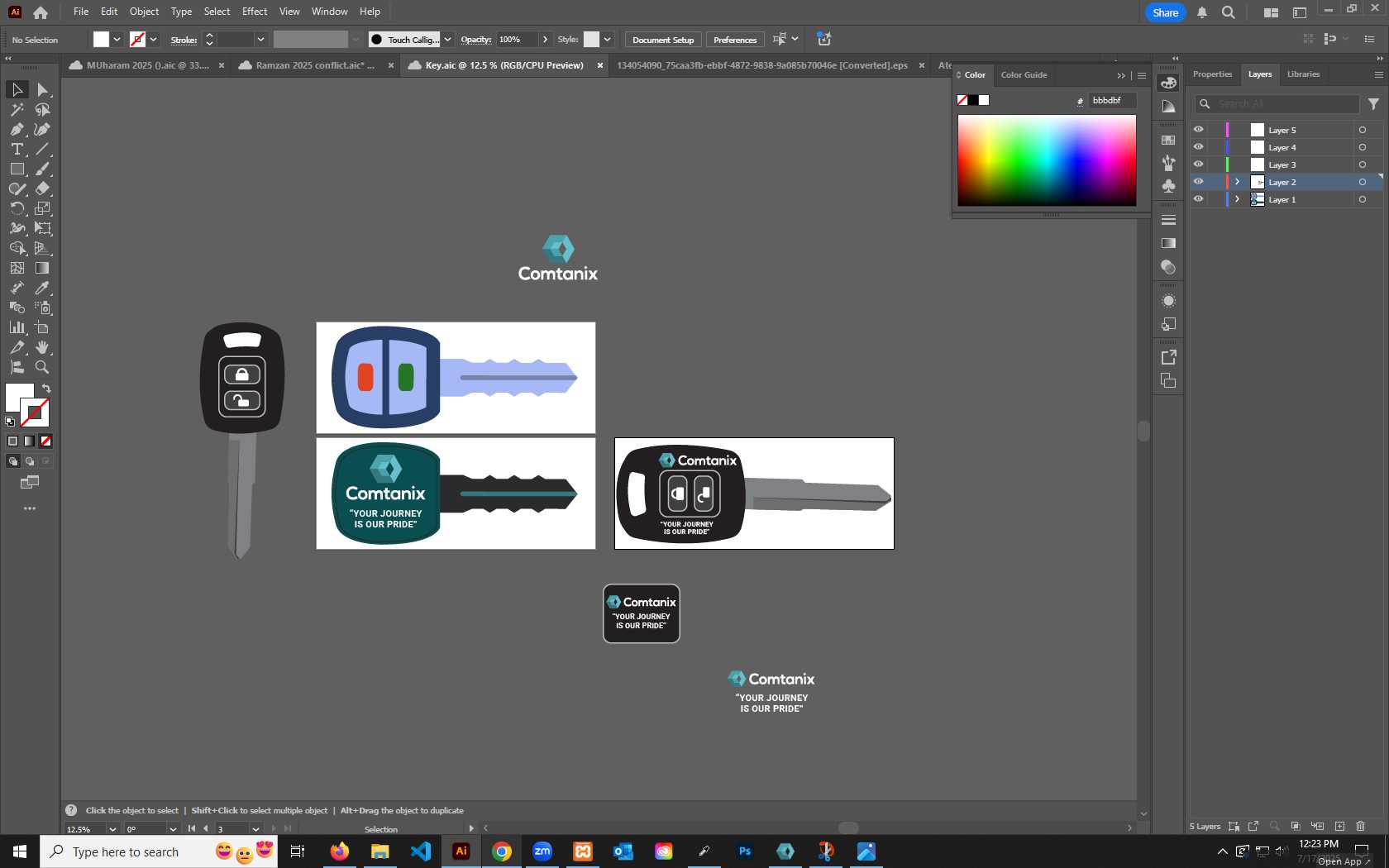1389x868 pixels.
Task: Open the stroke weight dropdown
Action: click(260, 40)
